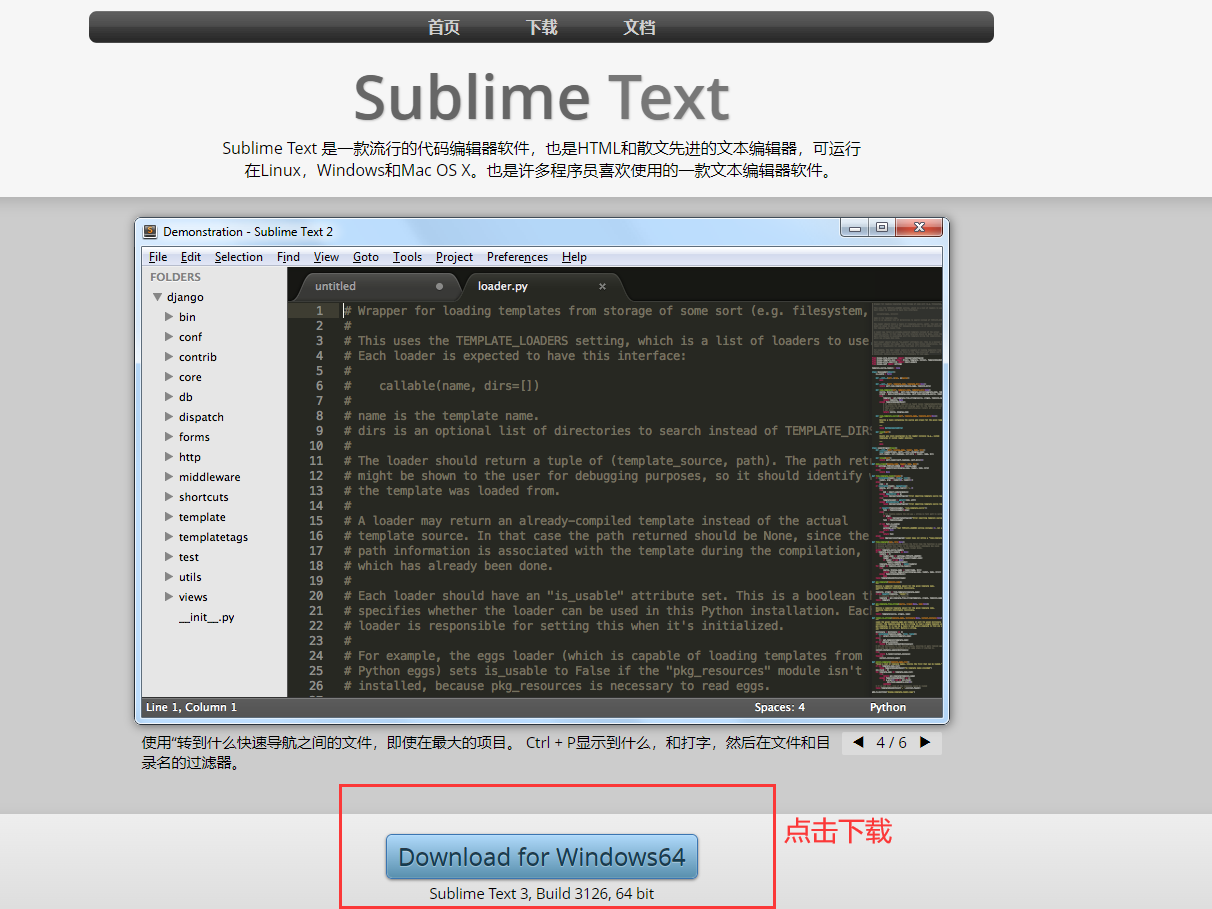Screen dimensions: 1212x909
Task: Open the Help menu
Action: point(574,257)
